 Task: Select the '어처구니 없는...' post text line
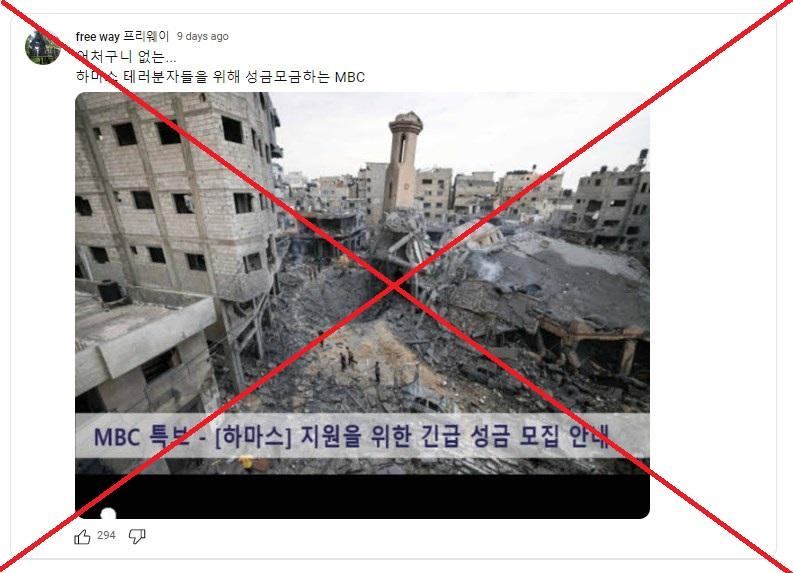coord(126,57)
